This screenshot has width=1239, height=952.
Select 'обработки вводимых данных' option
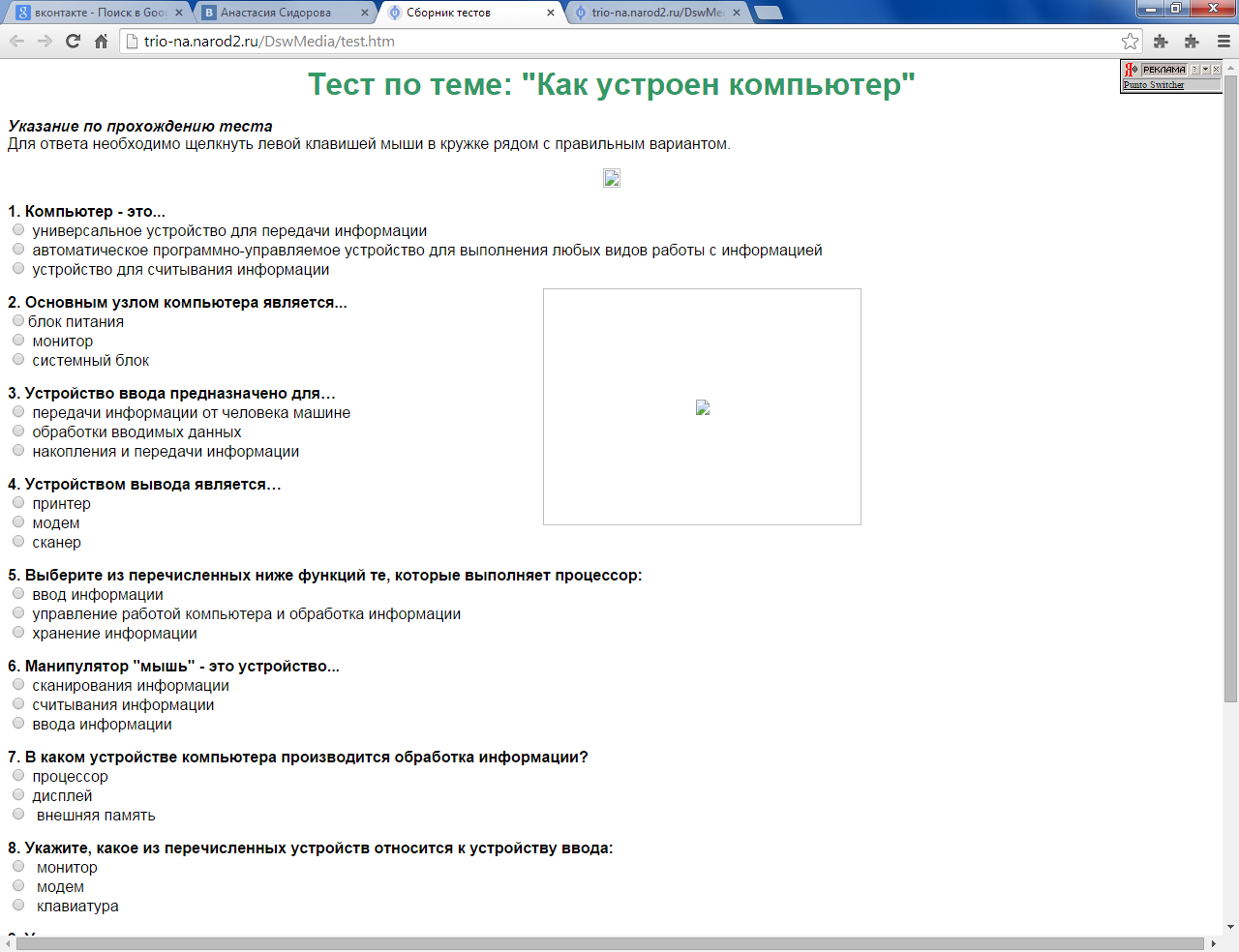(18, 431)
